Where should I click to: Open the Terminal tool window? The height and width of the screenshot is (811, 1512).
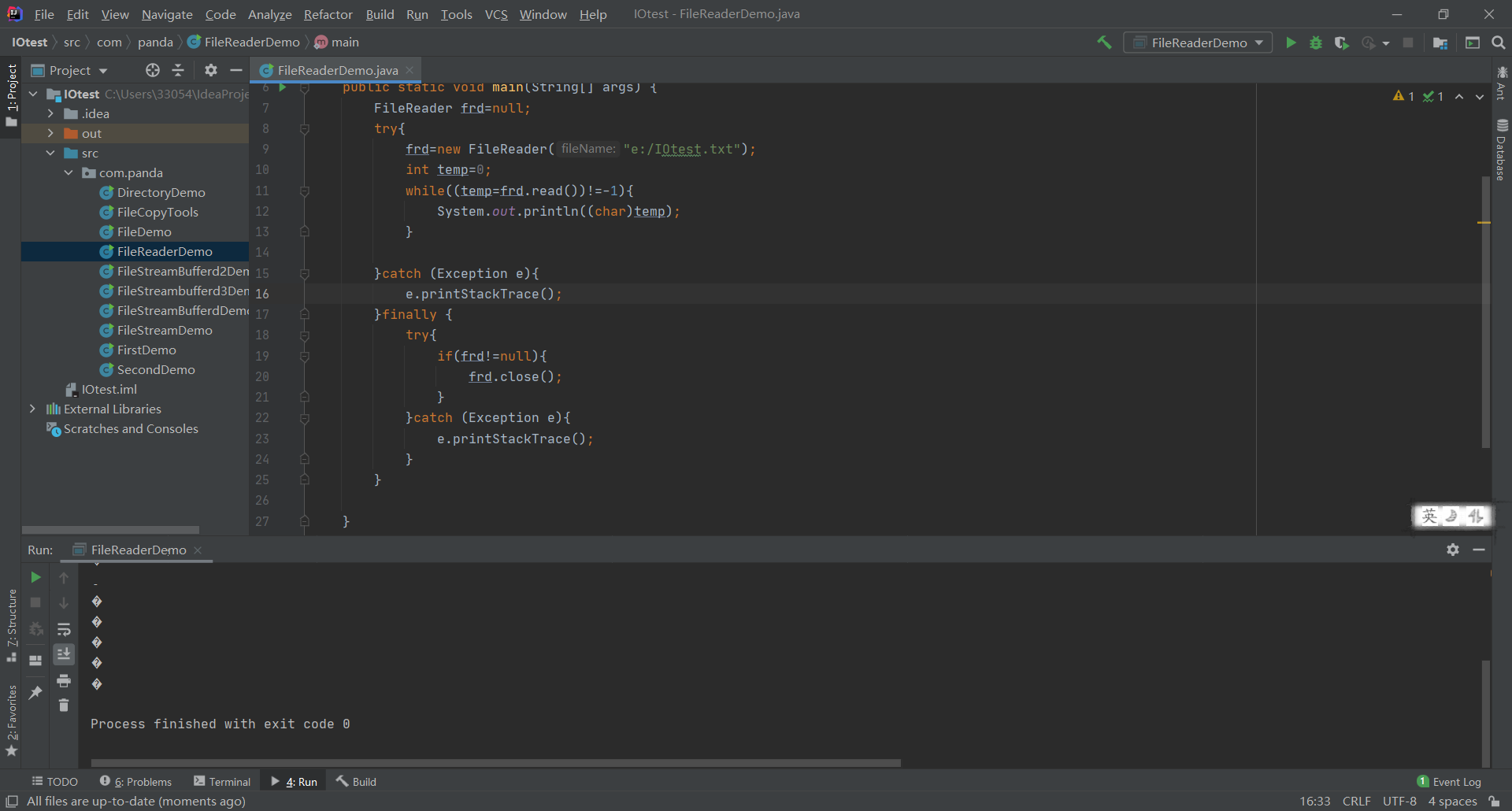tap(222, 781)
